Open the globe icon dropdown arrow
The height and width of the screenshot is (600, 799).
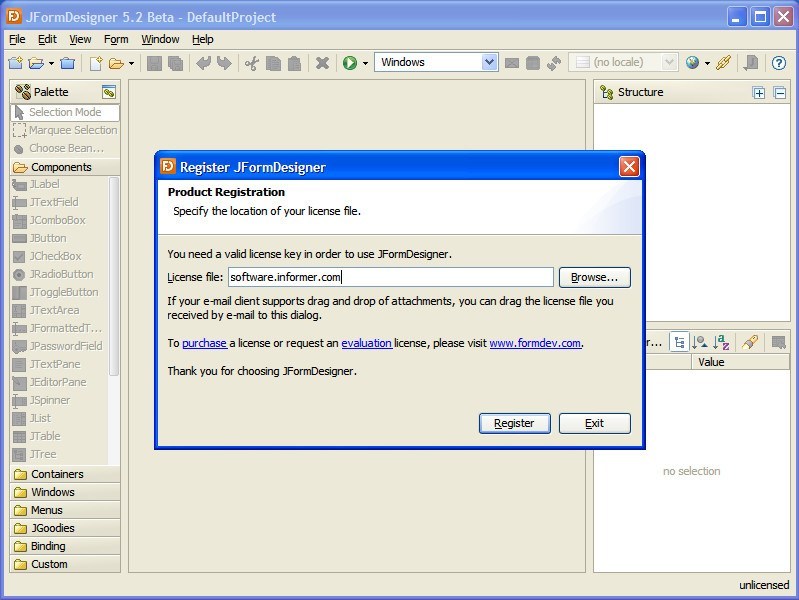tap(707, 63)
